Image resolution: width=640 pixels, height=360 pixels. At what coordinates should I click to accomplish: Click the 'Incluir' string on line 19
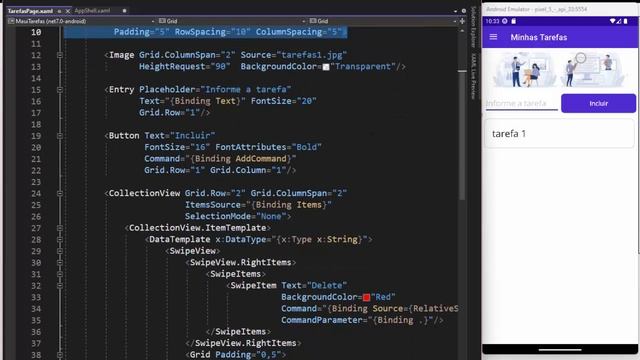192,136
